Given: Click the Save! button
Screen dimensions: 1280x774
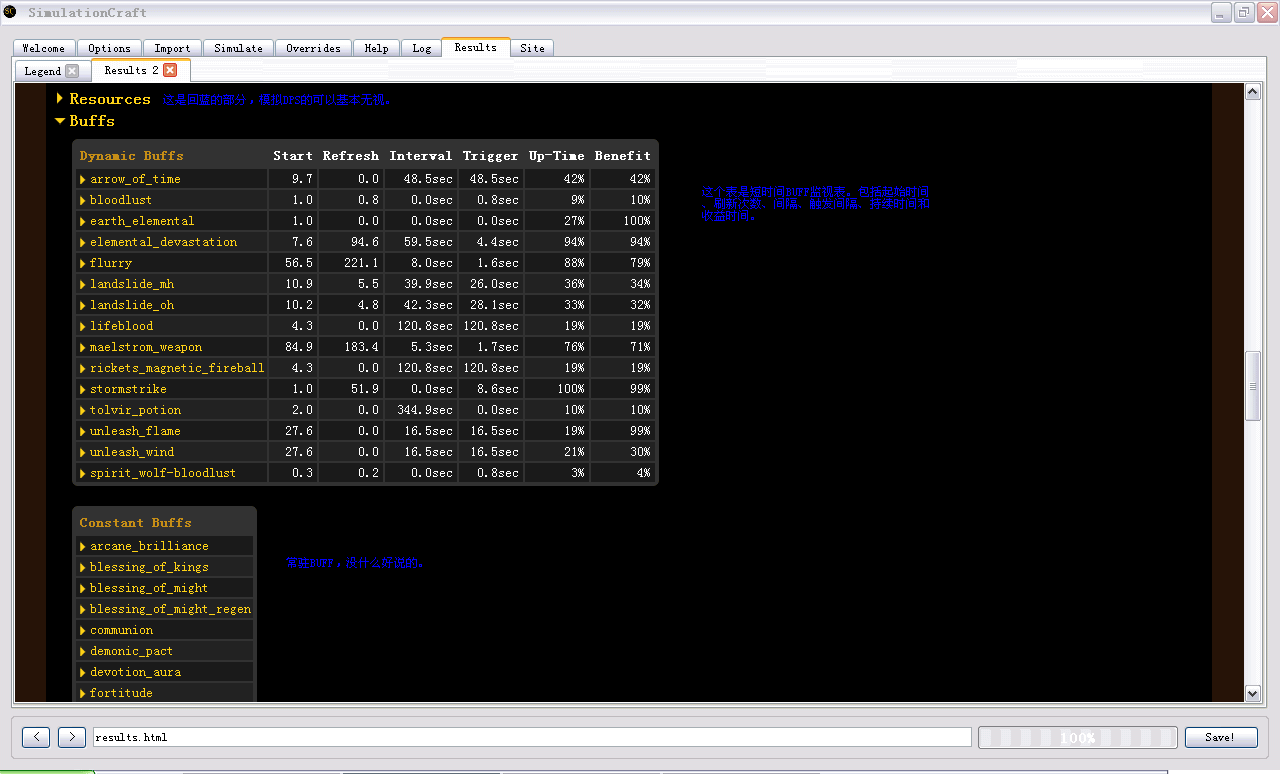Looking at the screenshot, I should (x=1221, y=737).
